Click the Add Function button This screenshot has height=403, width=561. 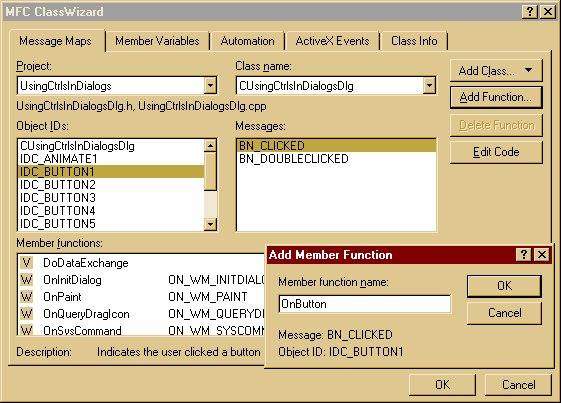point(496,97)
